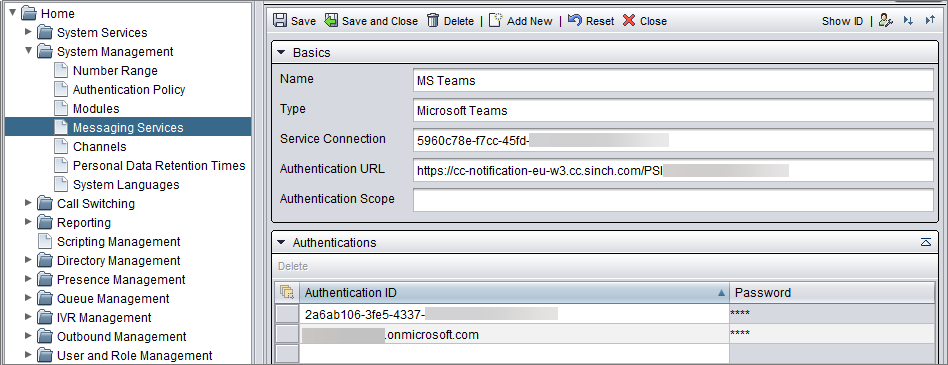The height and width of the screenshot is (365, 948).
Task: Click the Delete trash can icon
Action: (x=433, y=21)
